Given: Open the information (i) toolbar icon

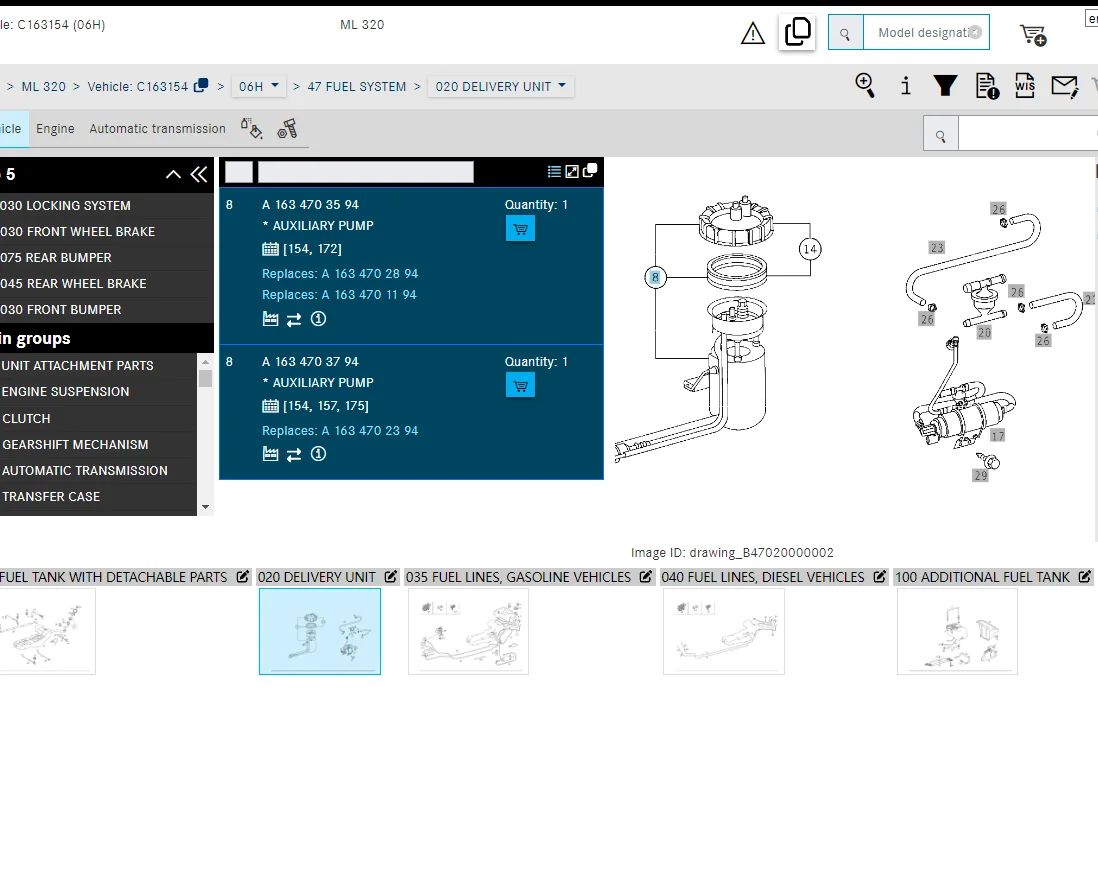Looking at the screenshot, I should [905, 85].
